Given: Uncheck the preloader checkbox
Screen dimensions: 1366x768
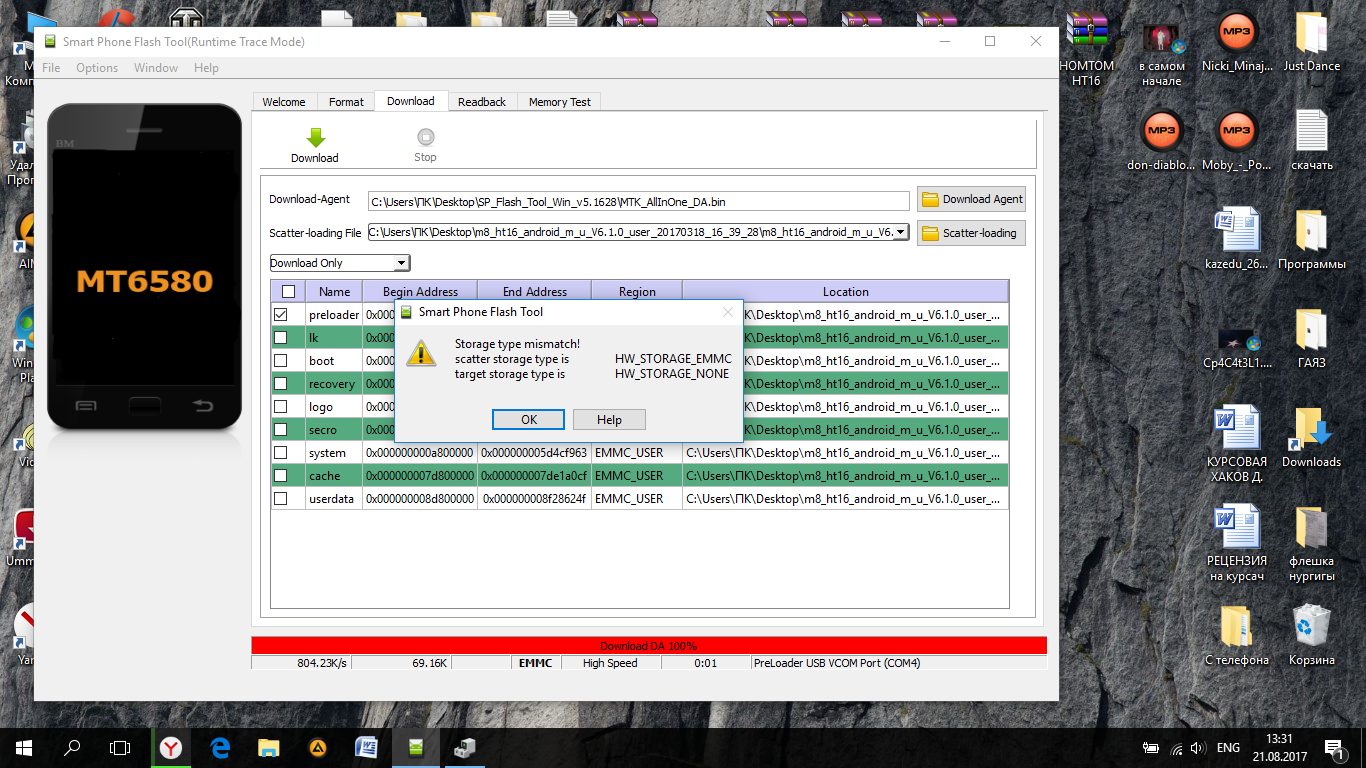Looking at the screenshot, I should 281,315.
